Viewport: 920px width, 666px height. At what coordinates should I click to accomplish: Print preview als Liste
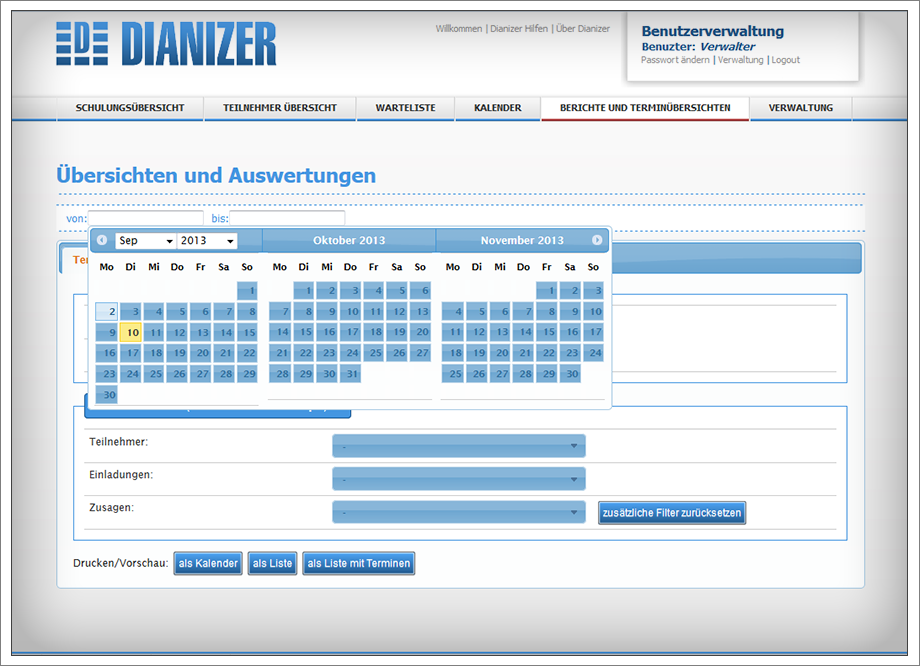click(x=272, y=563)
